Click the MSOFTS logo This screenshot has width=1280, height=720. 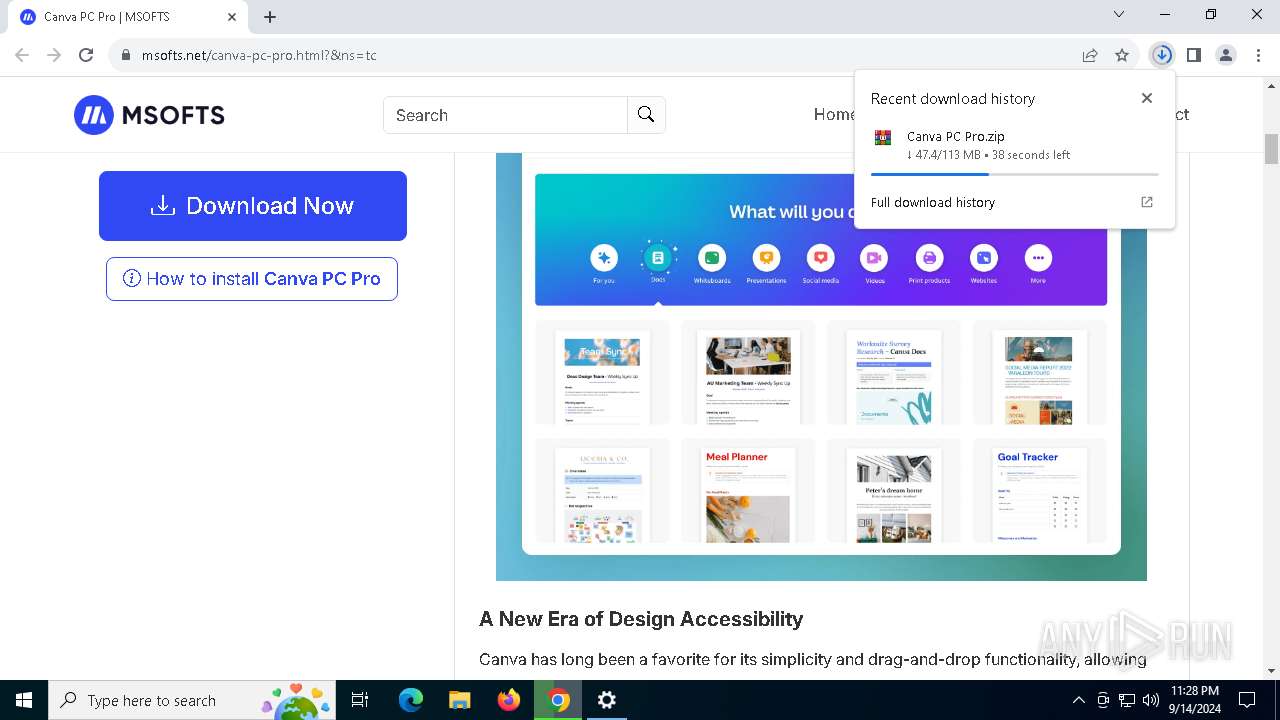(x=149, y=115)
